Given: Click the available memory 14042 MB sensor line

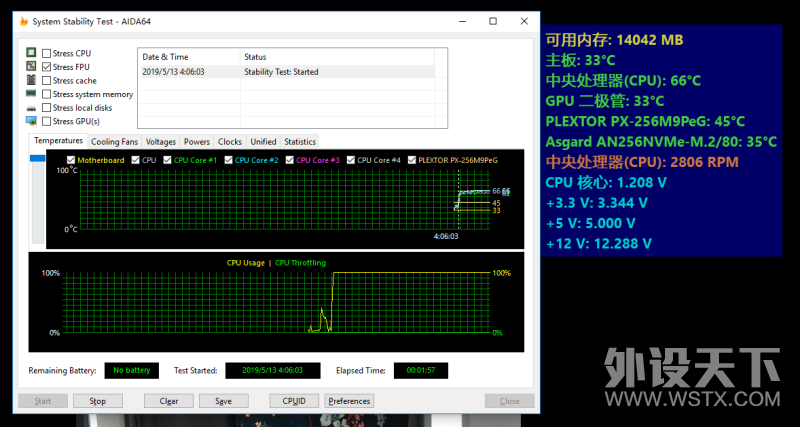Looking at the screenshot, I should click(x=614, y=40).
